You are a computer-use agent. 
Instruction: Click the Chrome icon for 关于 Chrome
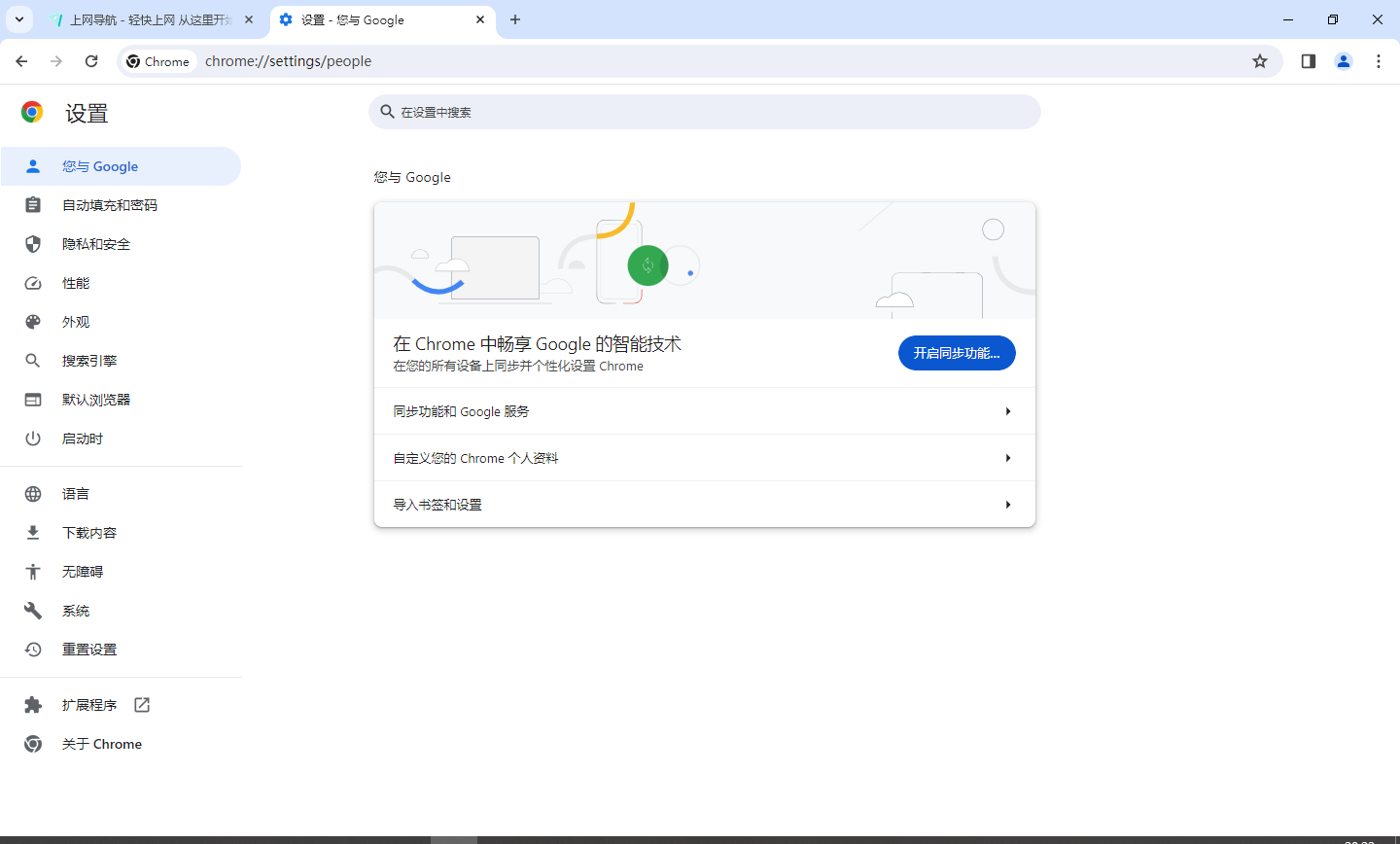pyautogui.click(x=33, y=744)
